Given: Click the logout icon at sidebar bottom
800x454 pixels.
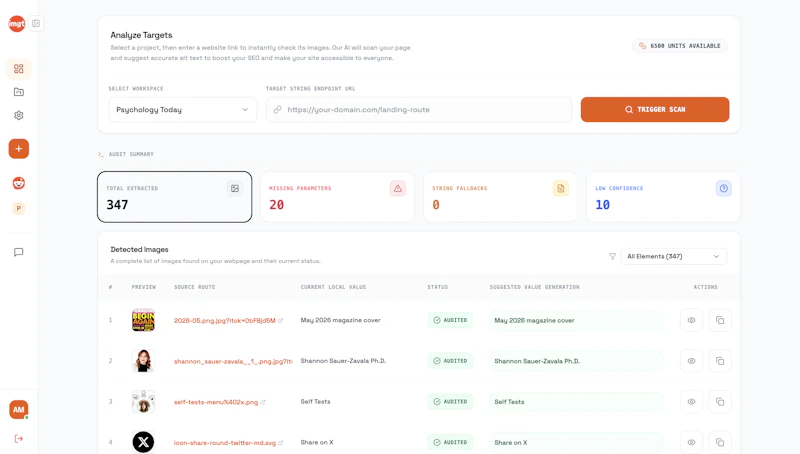Looking at the screenshot, I should pyautogui.click(x=19, y=439).
